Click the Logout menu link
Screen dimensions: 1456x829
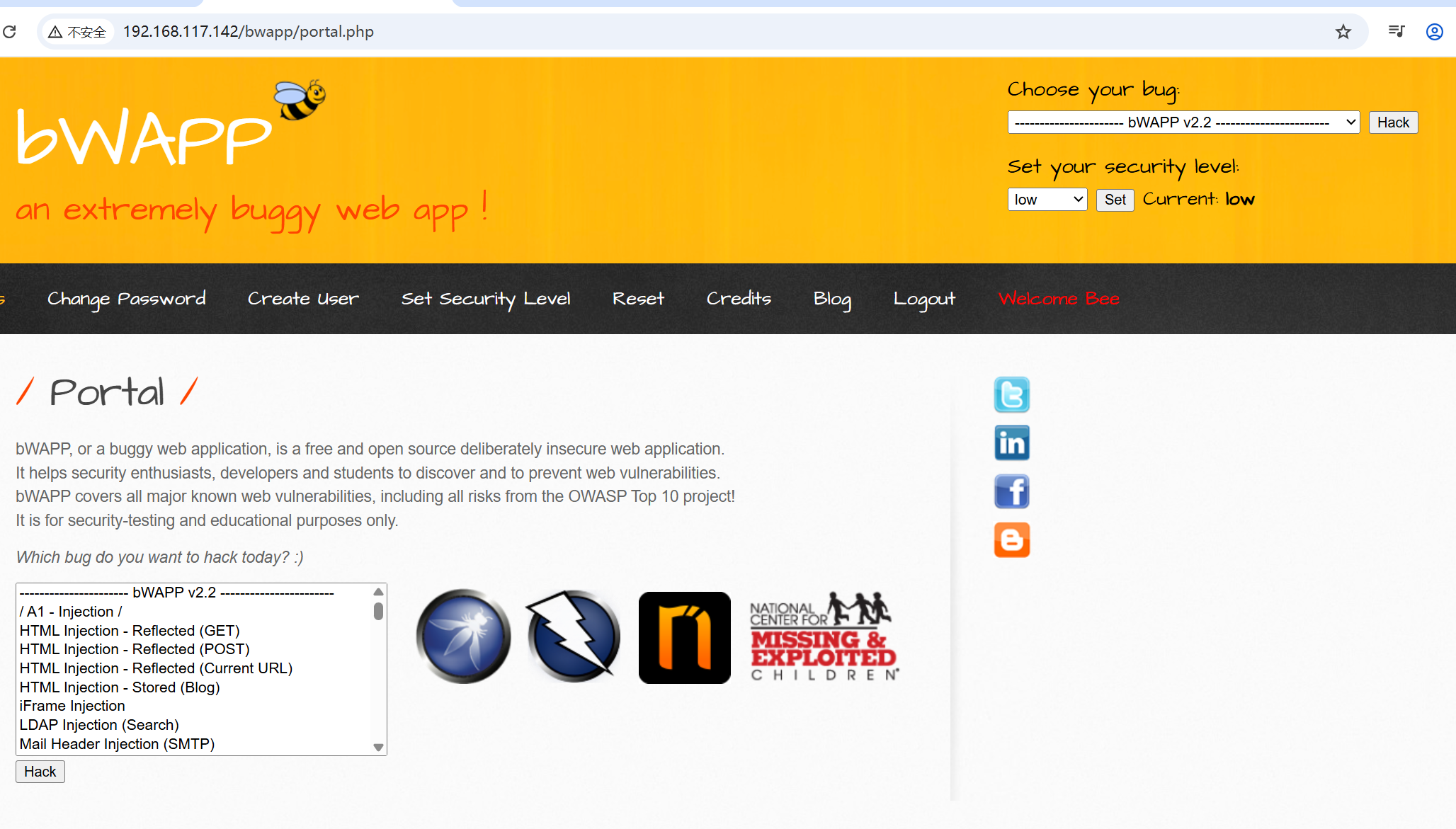pyautogui.click(x=923, y=299)
